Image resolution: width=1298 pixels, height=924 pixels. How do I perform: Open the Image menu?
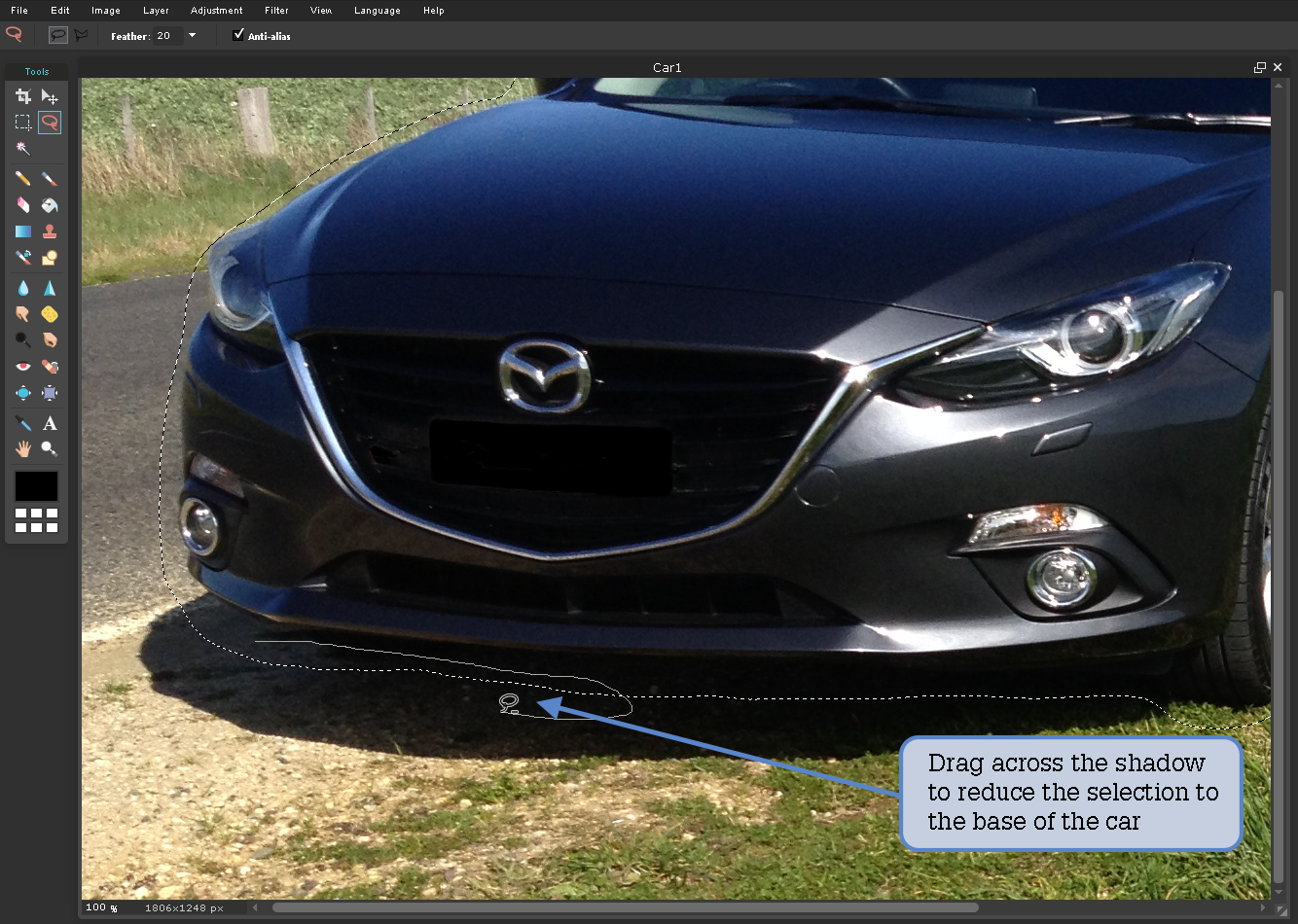(106, 11)
